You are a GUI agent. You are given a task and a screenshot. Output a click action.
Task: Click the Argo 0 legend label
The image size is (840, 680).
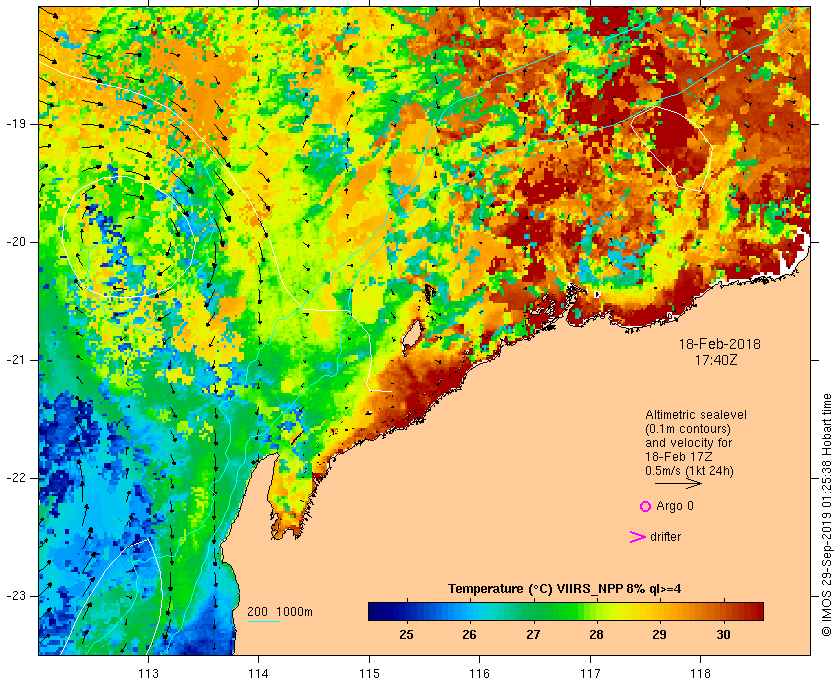pyautogui.click(x=674, y=506)
